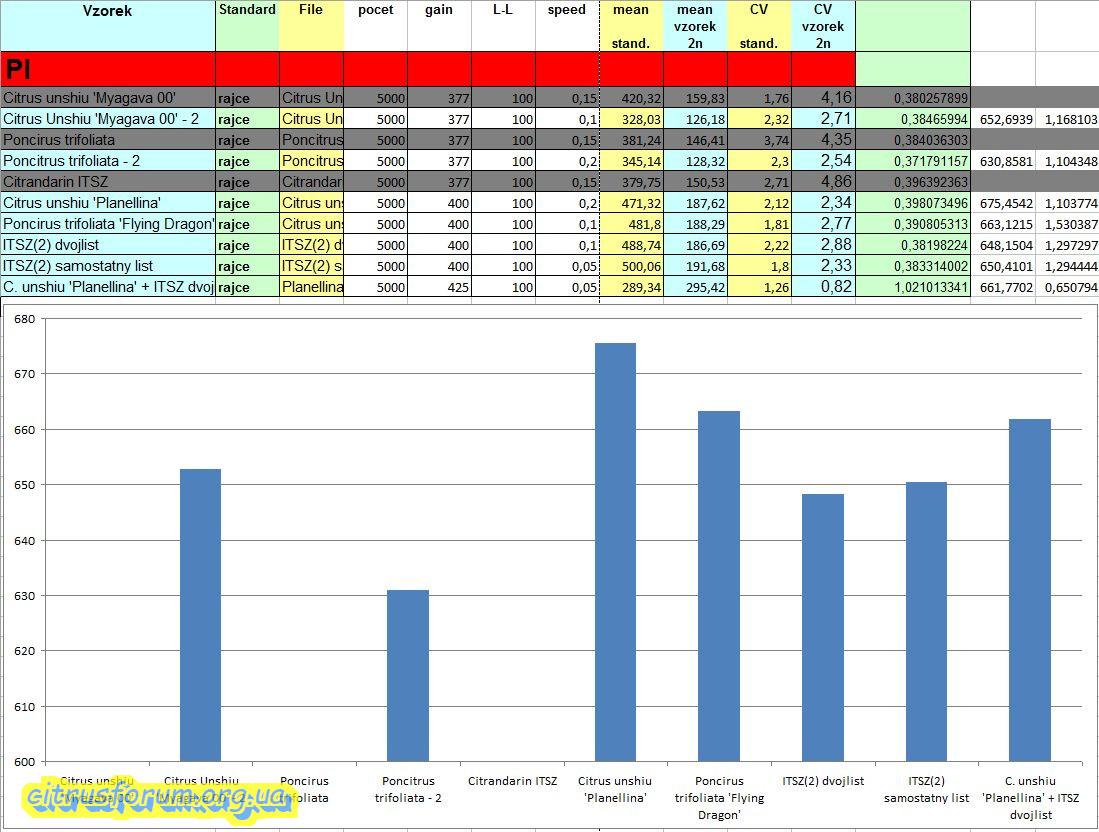
Task: Click the "Vzorek" column header cell
Action: 107,12
